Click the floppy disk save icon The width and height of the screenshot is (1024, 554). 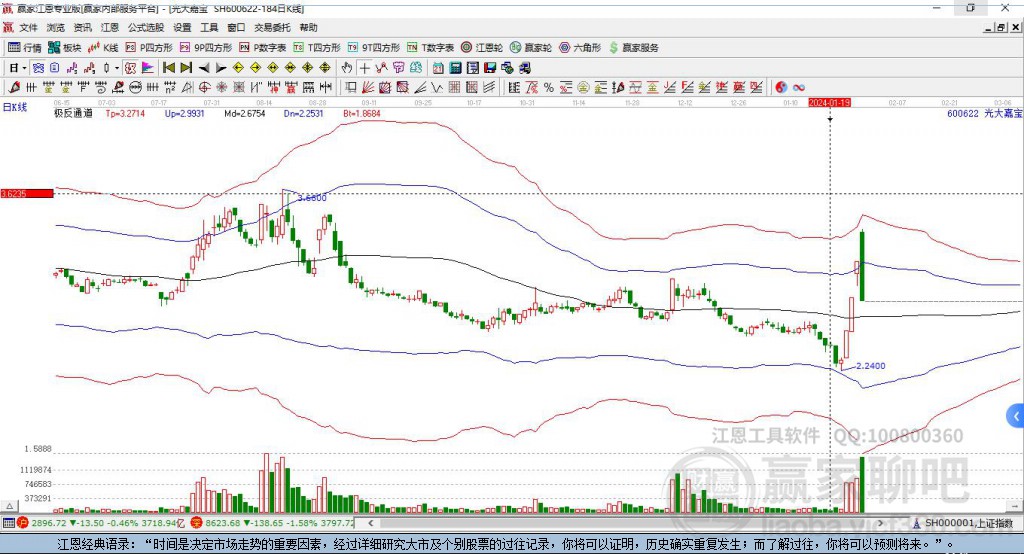[x=490, y=68]
